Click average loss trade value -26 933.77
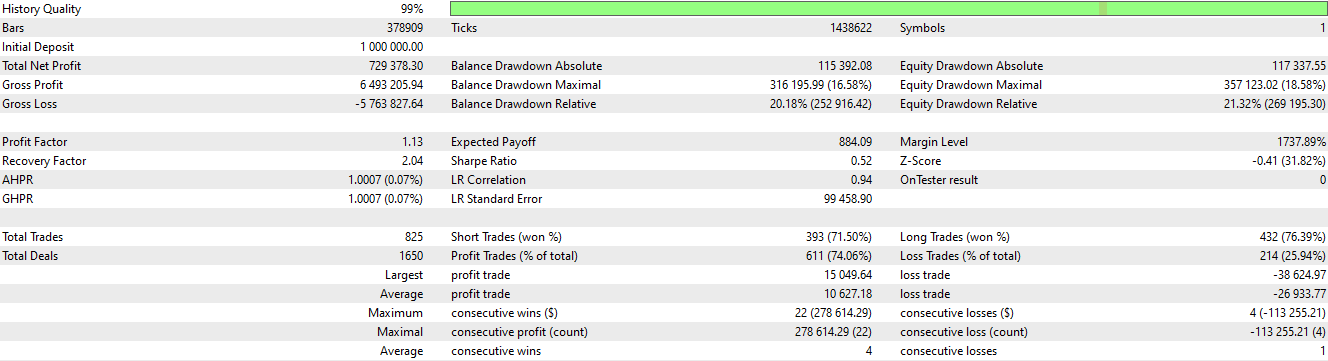Screen dimensions: 1328x361 (x=1300, y=294)
